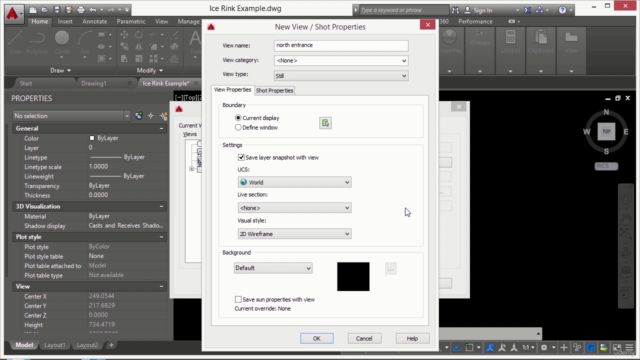The image size is (640, 360).
Task: Open the Visual style 2D Wireframe dropdown
Action: [294, 234]
